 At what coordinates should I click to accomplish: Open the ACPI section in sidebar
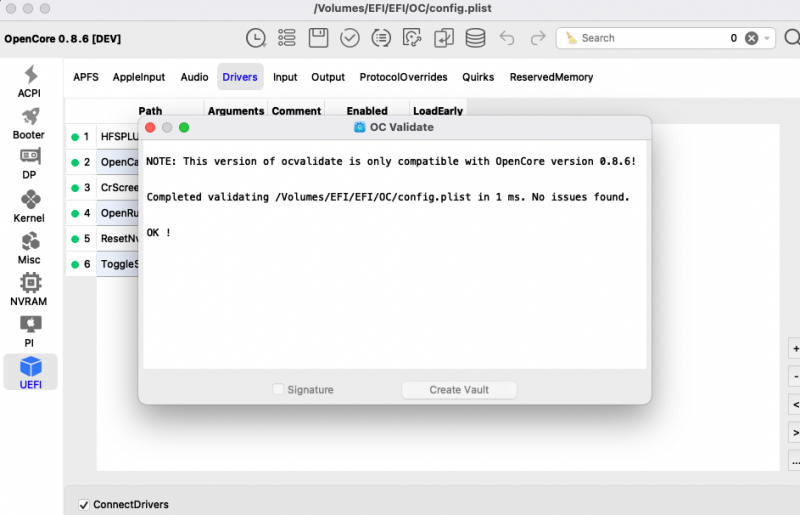point(30,82)
